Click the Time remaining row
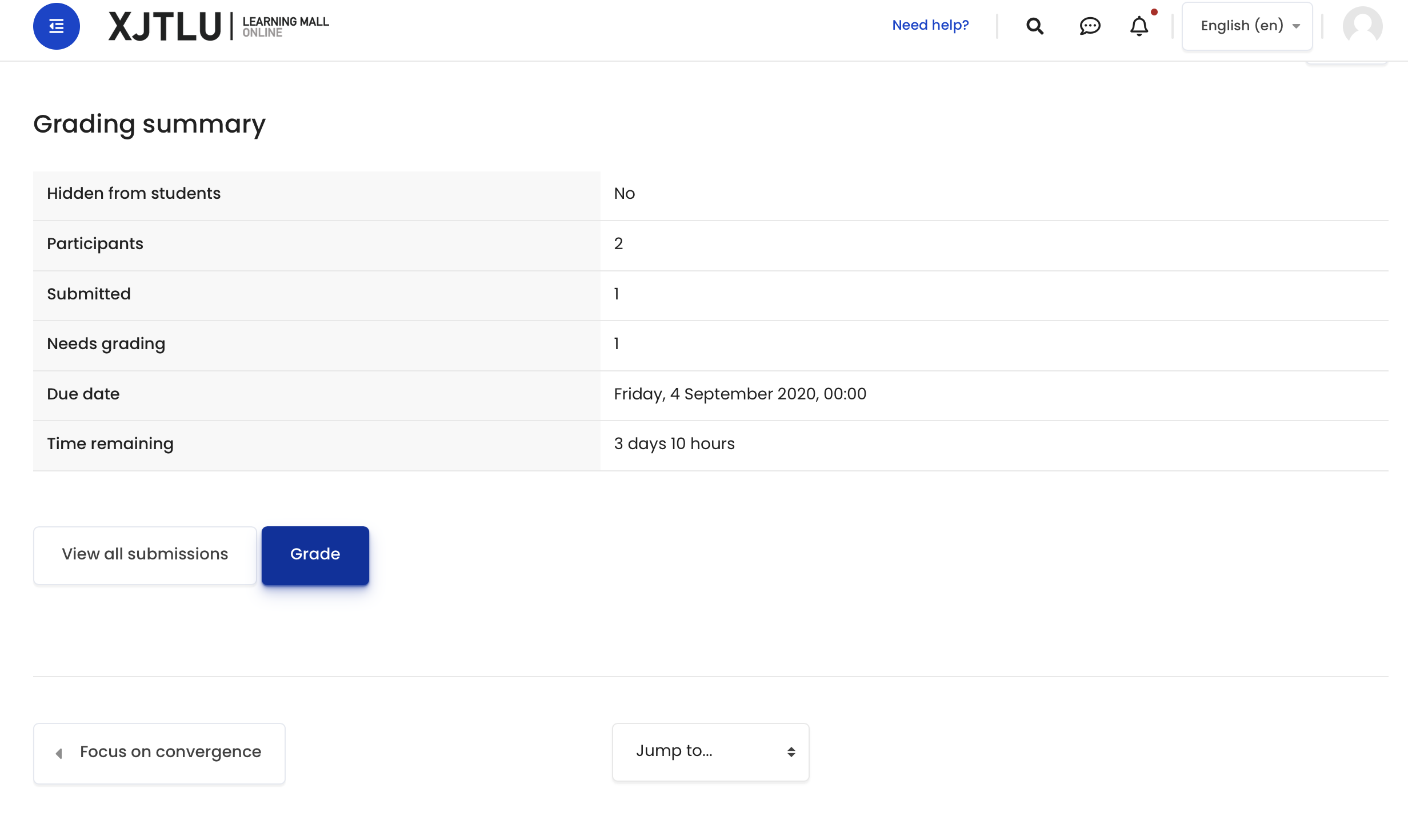This screenshot has height=840, width=1408. point(110,443)
